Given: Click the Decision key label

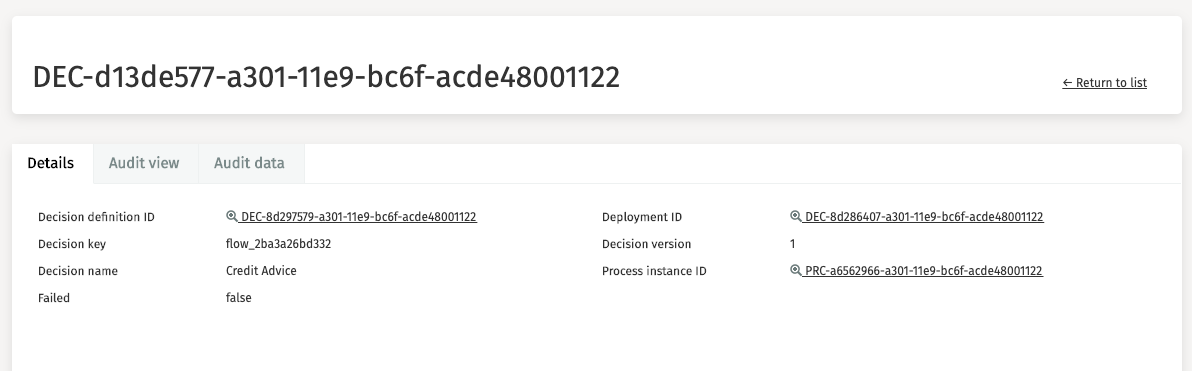Looking at the screenshot, I should click(x=72, y=244).
